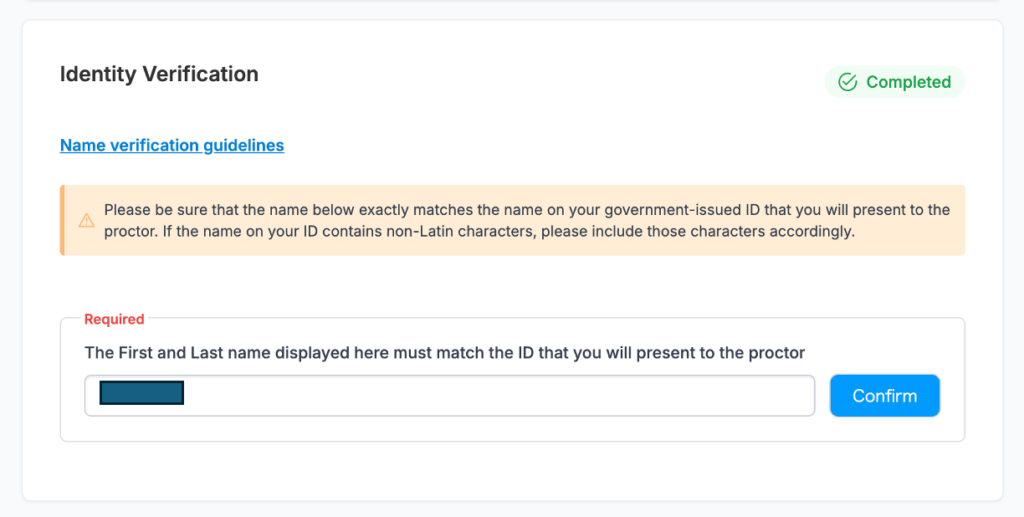Select the red Required label
This screenshot has height=517, width=1024.
[x=114, y=319]
